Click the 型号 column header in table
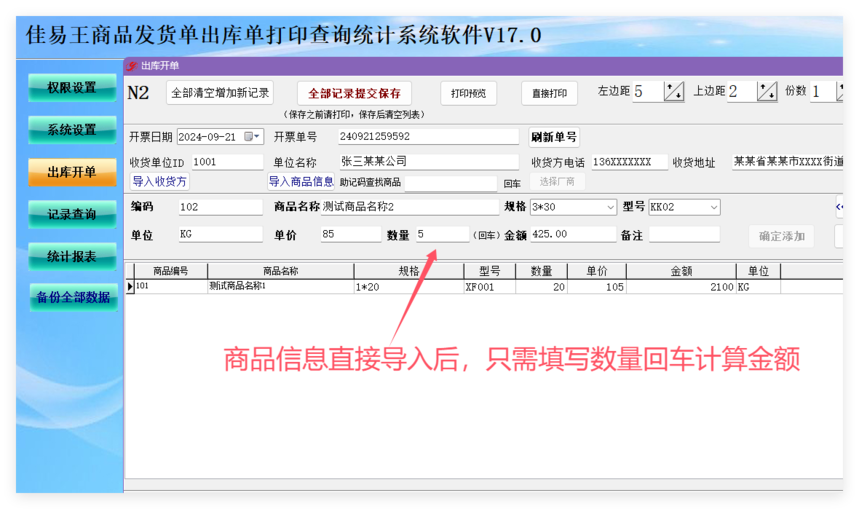The height and width of the screenshot is (509, 859). [x=490, y=271]
